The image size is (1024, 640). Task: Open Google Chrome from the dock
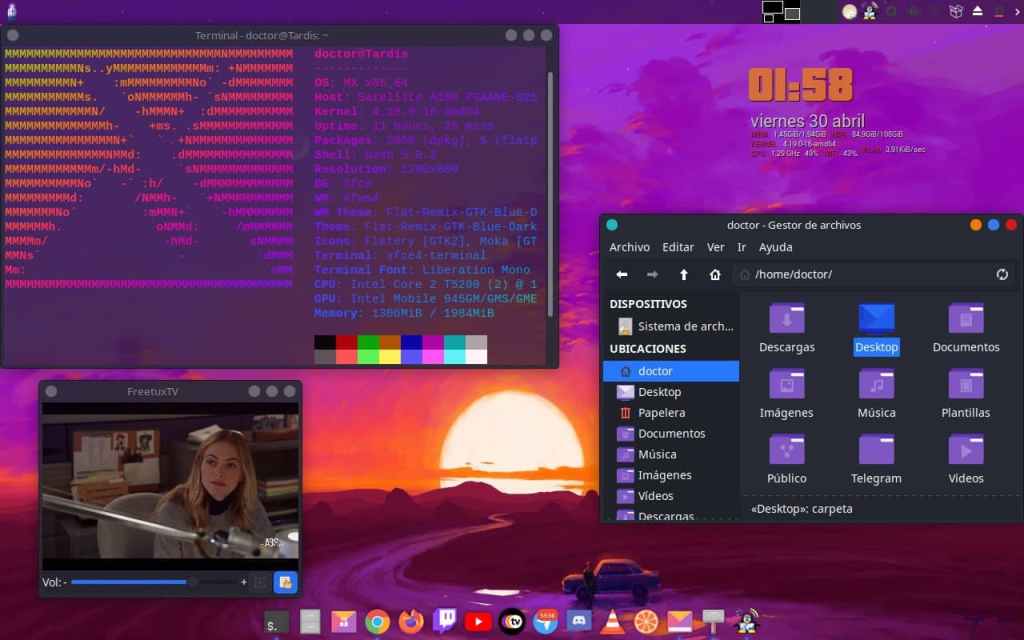pos(377,623)
